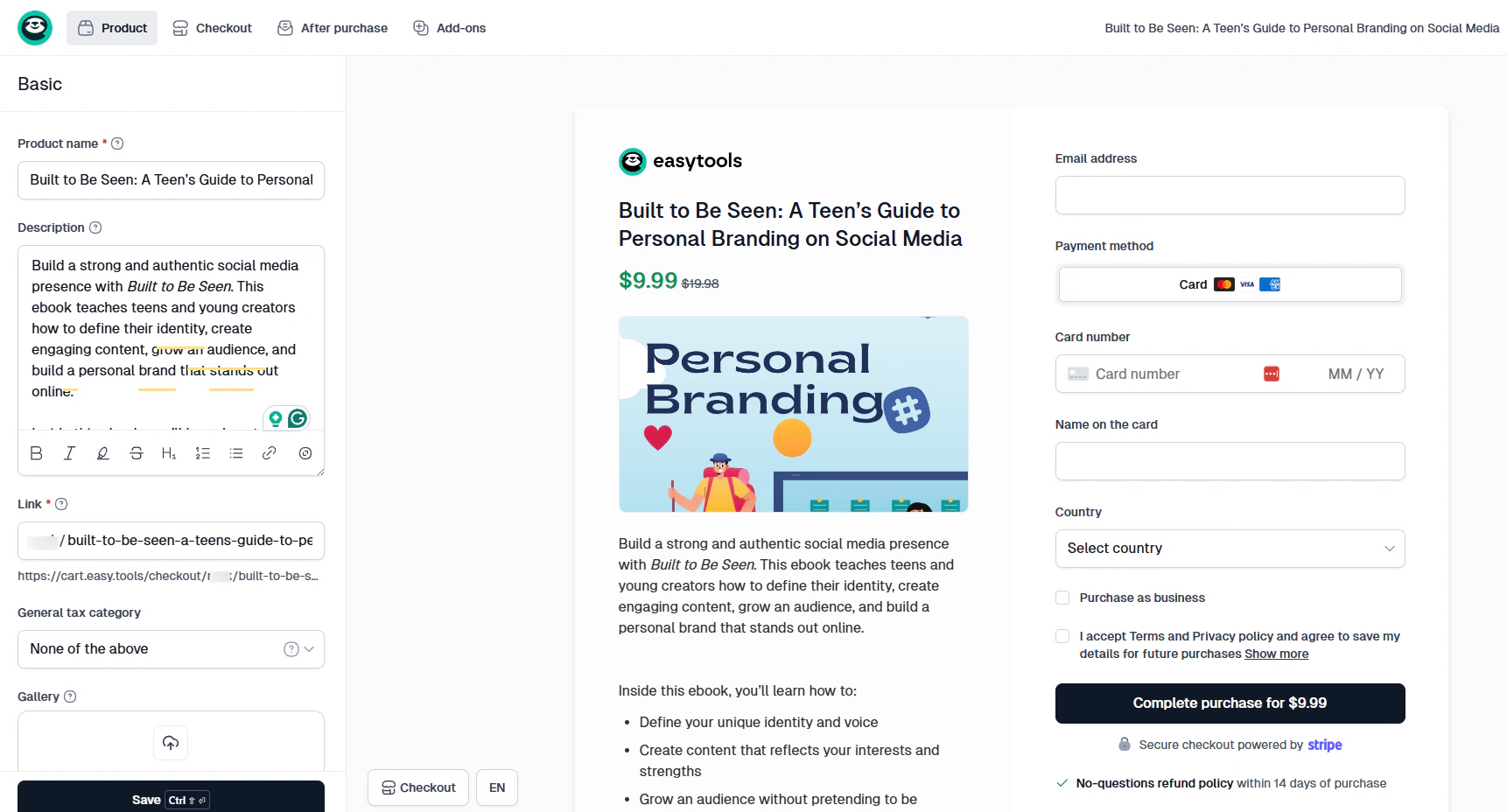Click the MM / YY expiry field
1507x812 pixels.
point(1356,374)
